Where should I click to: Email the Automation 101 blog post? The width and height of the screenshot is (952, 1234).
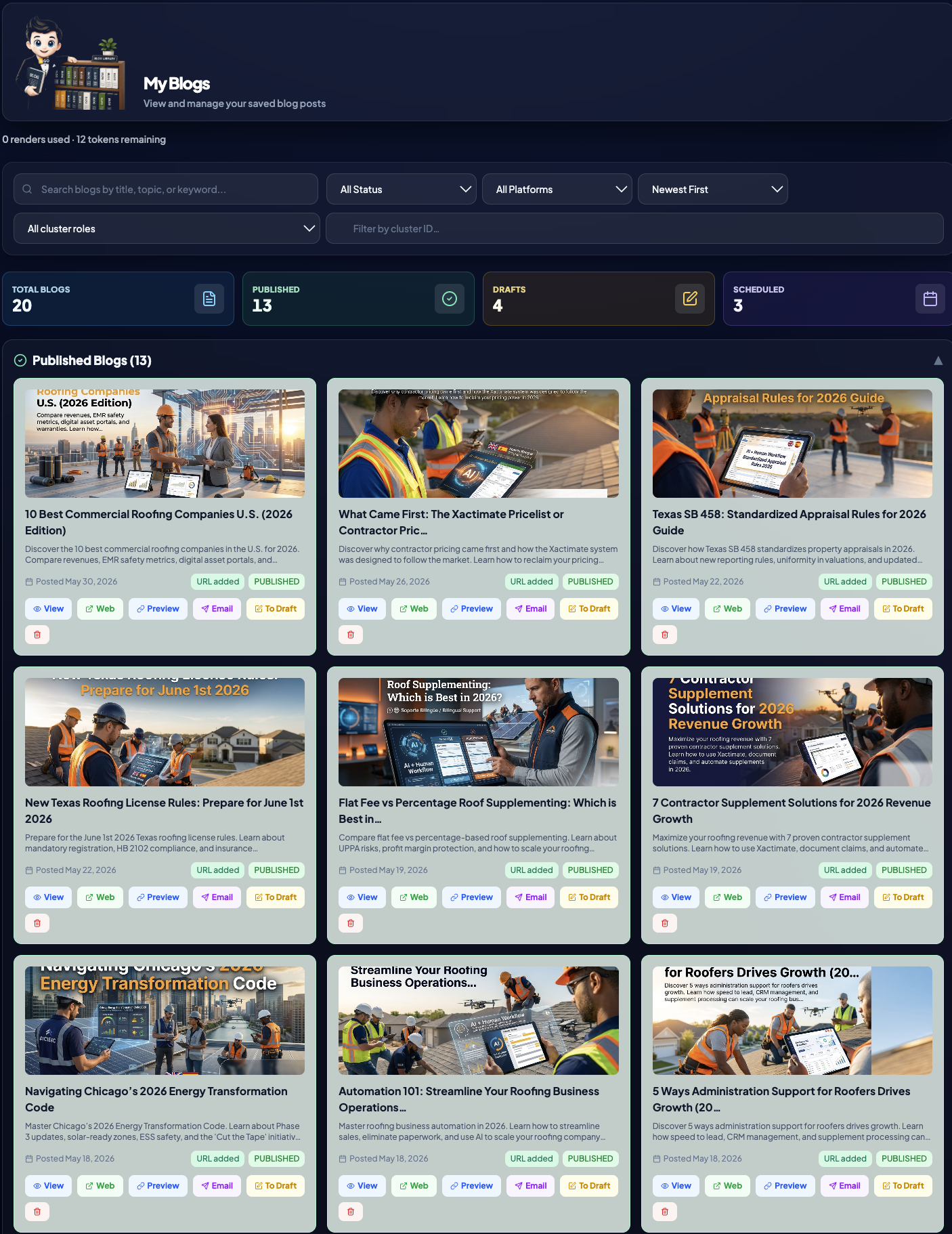point(531,1186)
